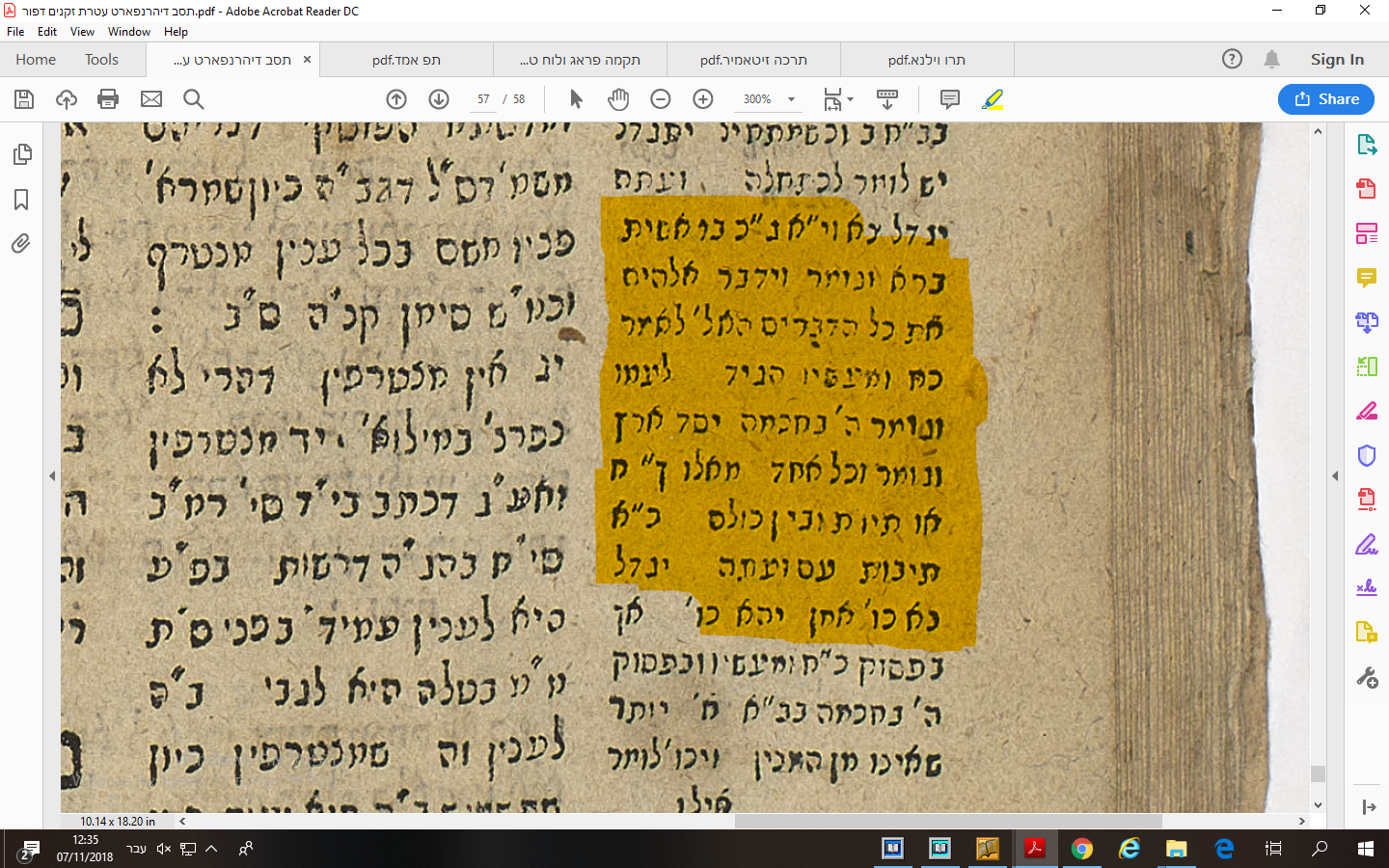Open notifications bell
Viewport: 1389px width, 868px height.
tap(1271, 59)
